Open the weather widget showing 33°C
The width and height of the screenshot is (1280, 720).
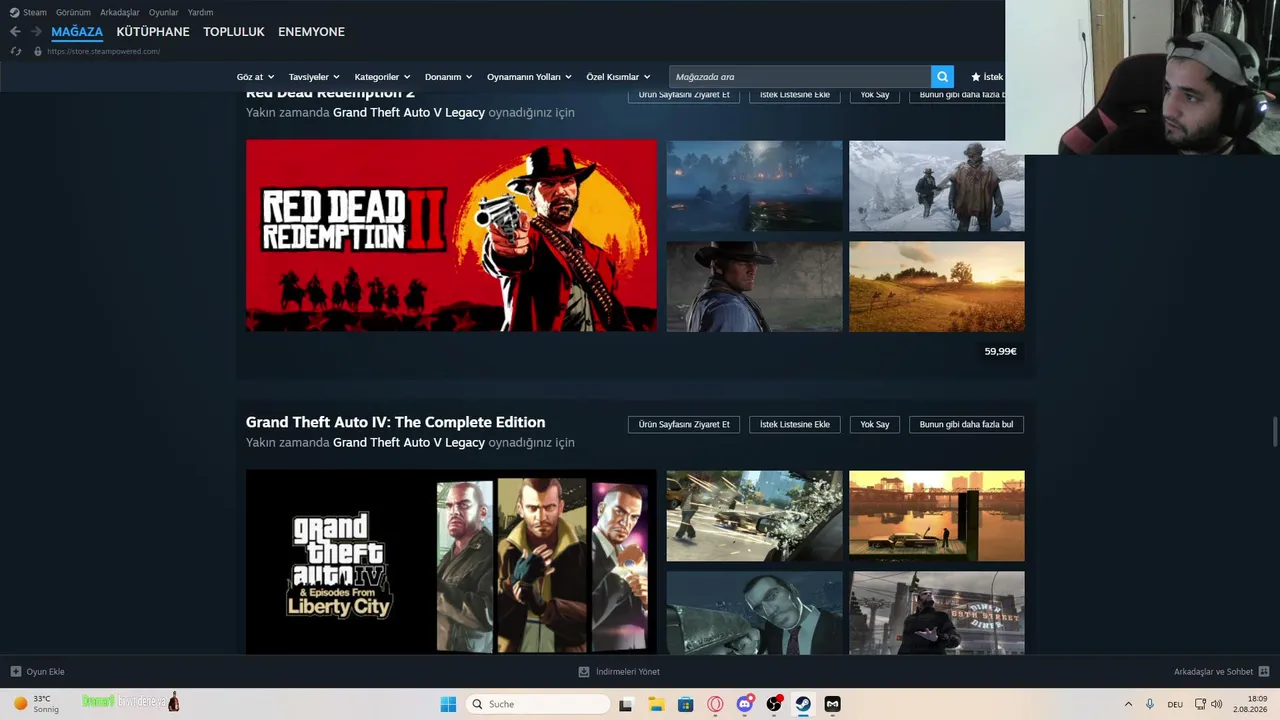36,704
